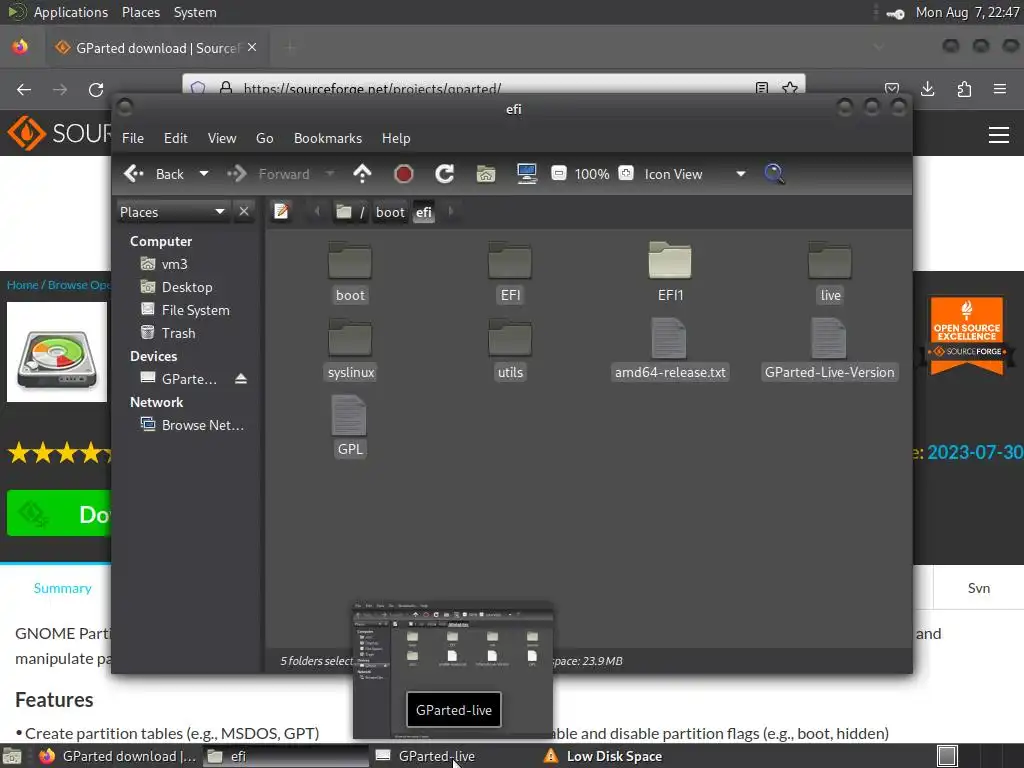Switch to efi window in taskbar
1024x768 pixels.
(x=286, y=756)
